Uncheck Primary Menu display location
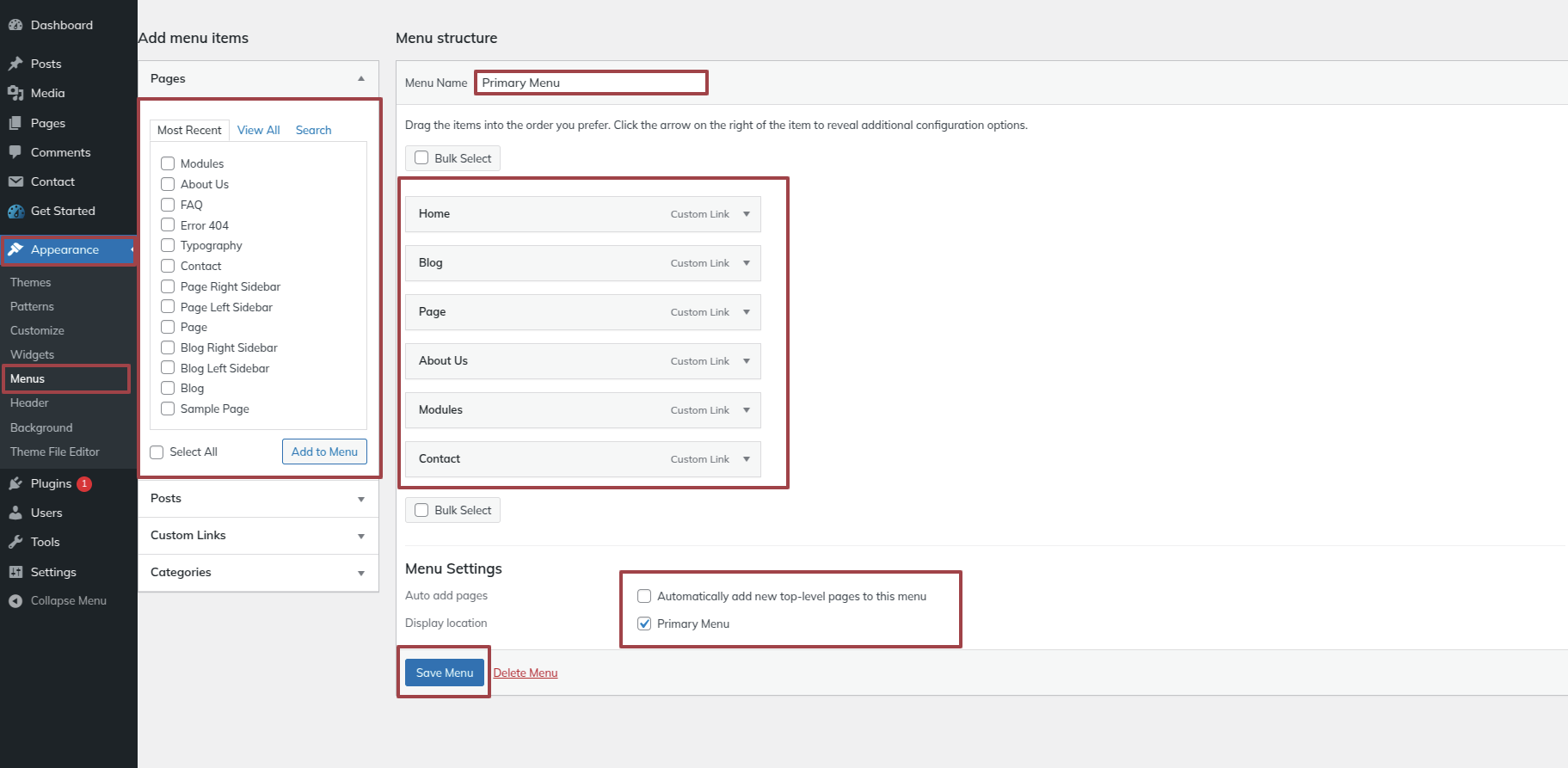The height and width of the screenshot is (768, 1568). coord(644,624)
